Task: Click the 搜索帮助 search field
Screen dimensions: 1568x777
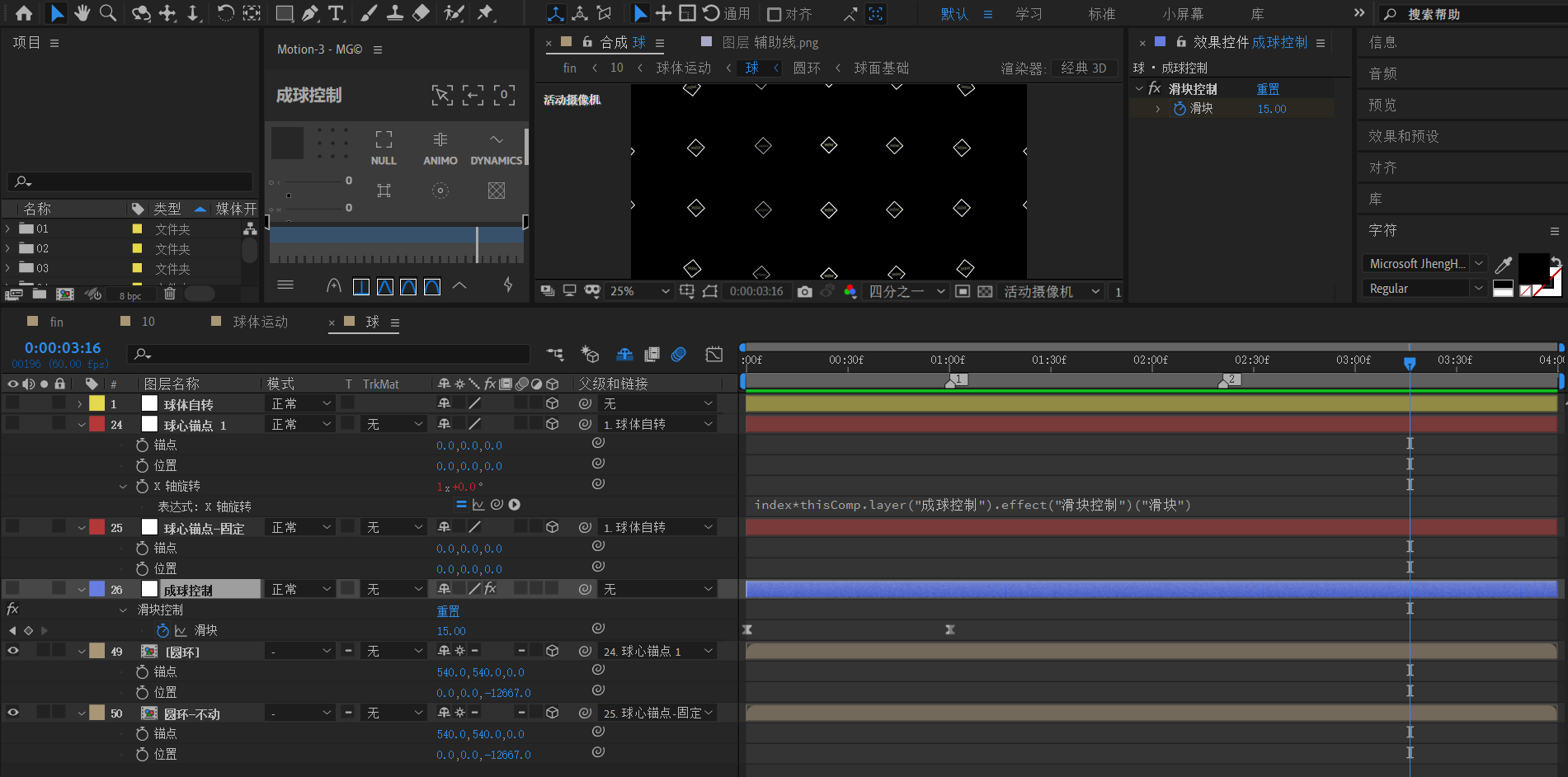Action: point(1471,14)
